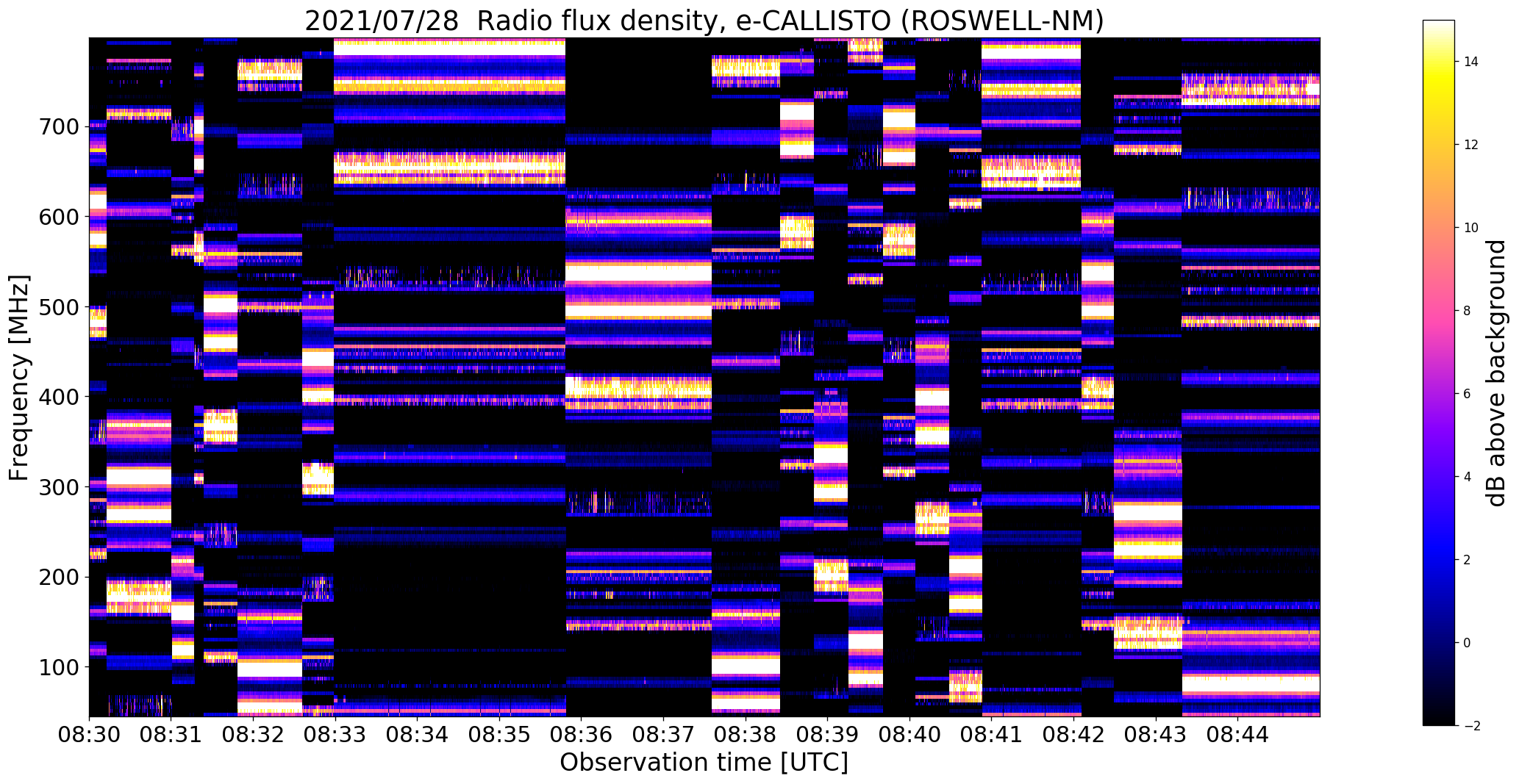The image size is (1519, 784).
Task: Click the 08:40 time tick label
Action: (910, 735)
